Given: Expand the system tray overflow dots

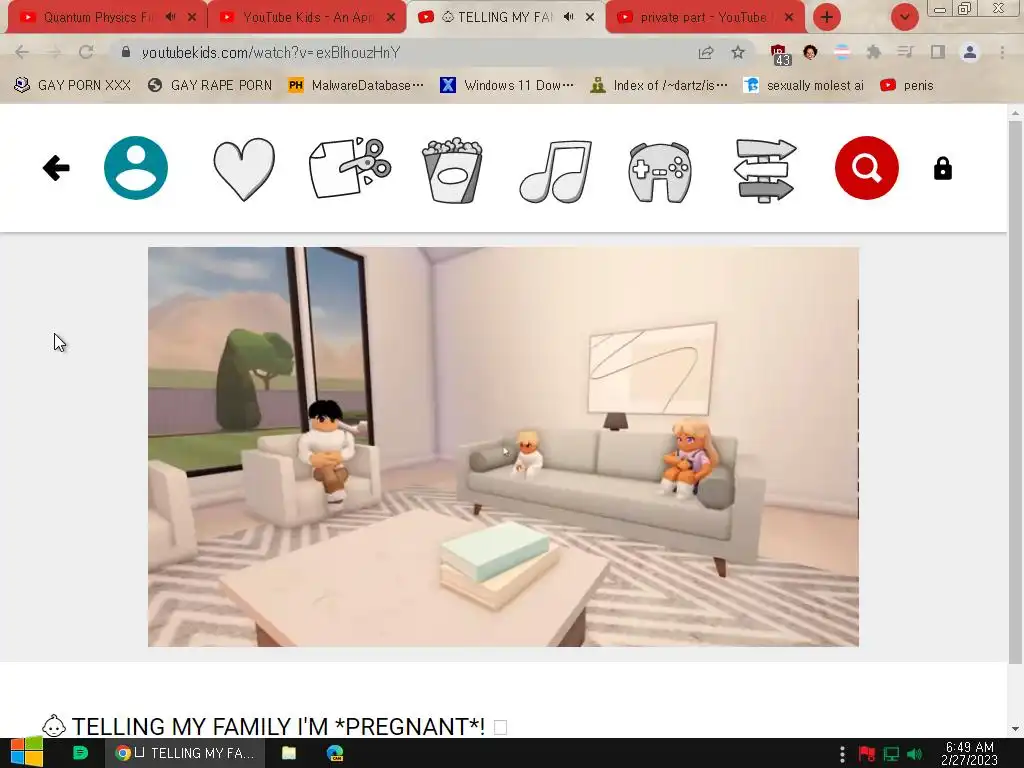Looking at the screenshot, I should click(x=842, y=754).
